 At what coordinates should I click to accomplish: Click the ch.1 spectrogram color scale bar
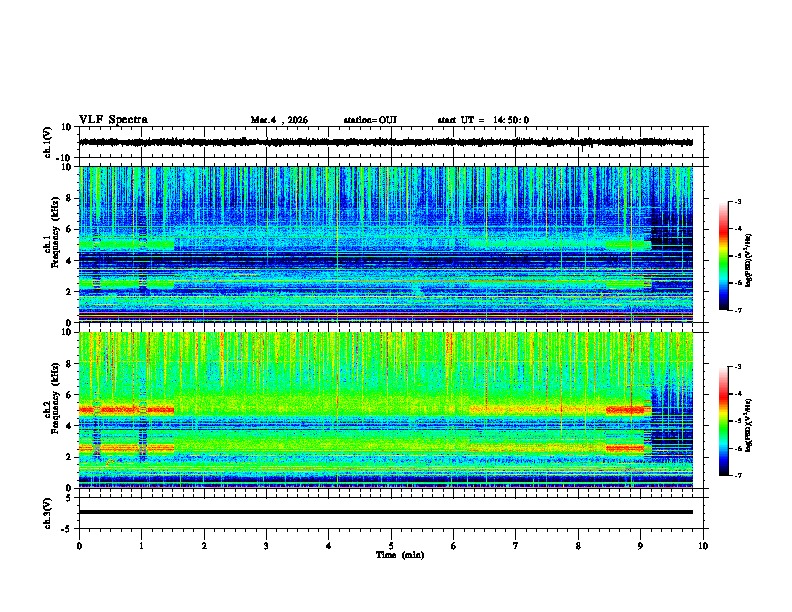tap(724, 256)
